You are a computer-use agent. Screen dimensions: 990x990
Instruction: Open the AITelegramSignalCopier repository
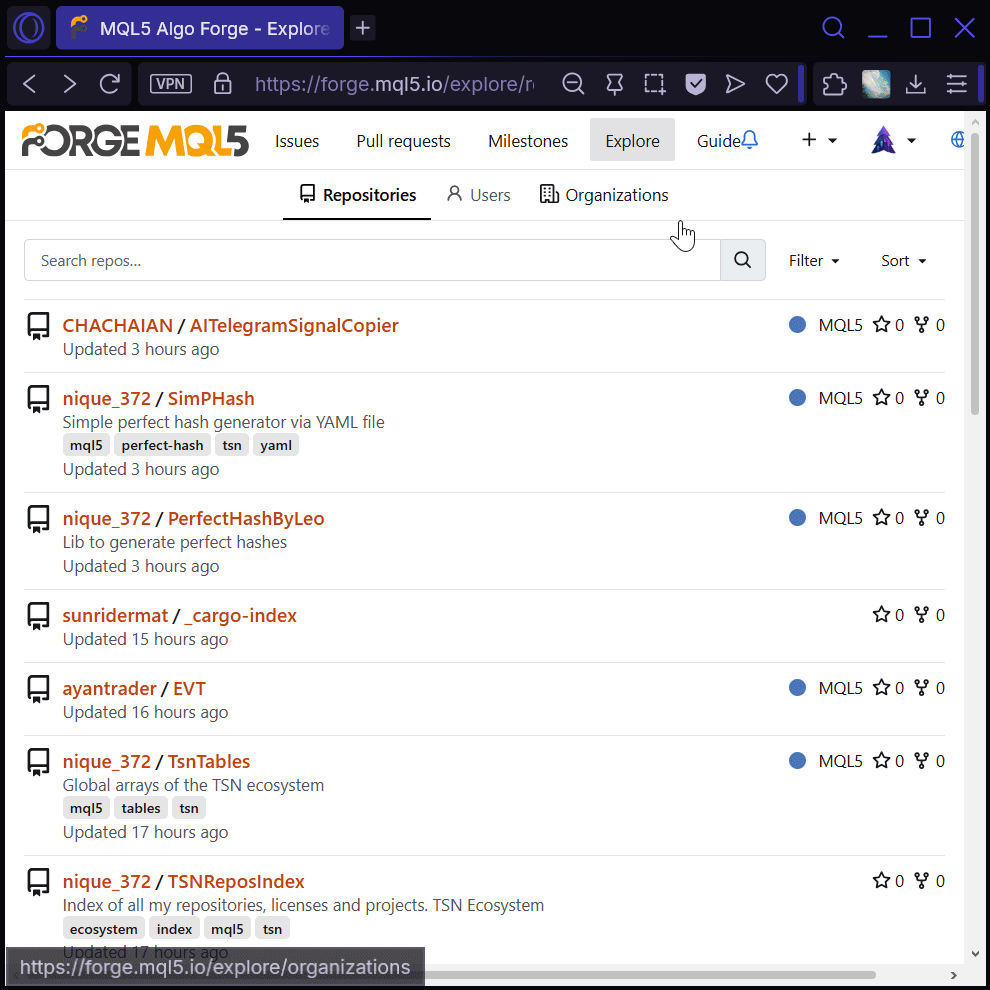[x=294, y=326]
